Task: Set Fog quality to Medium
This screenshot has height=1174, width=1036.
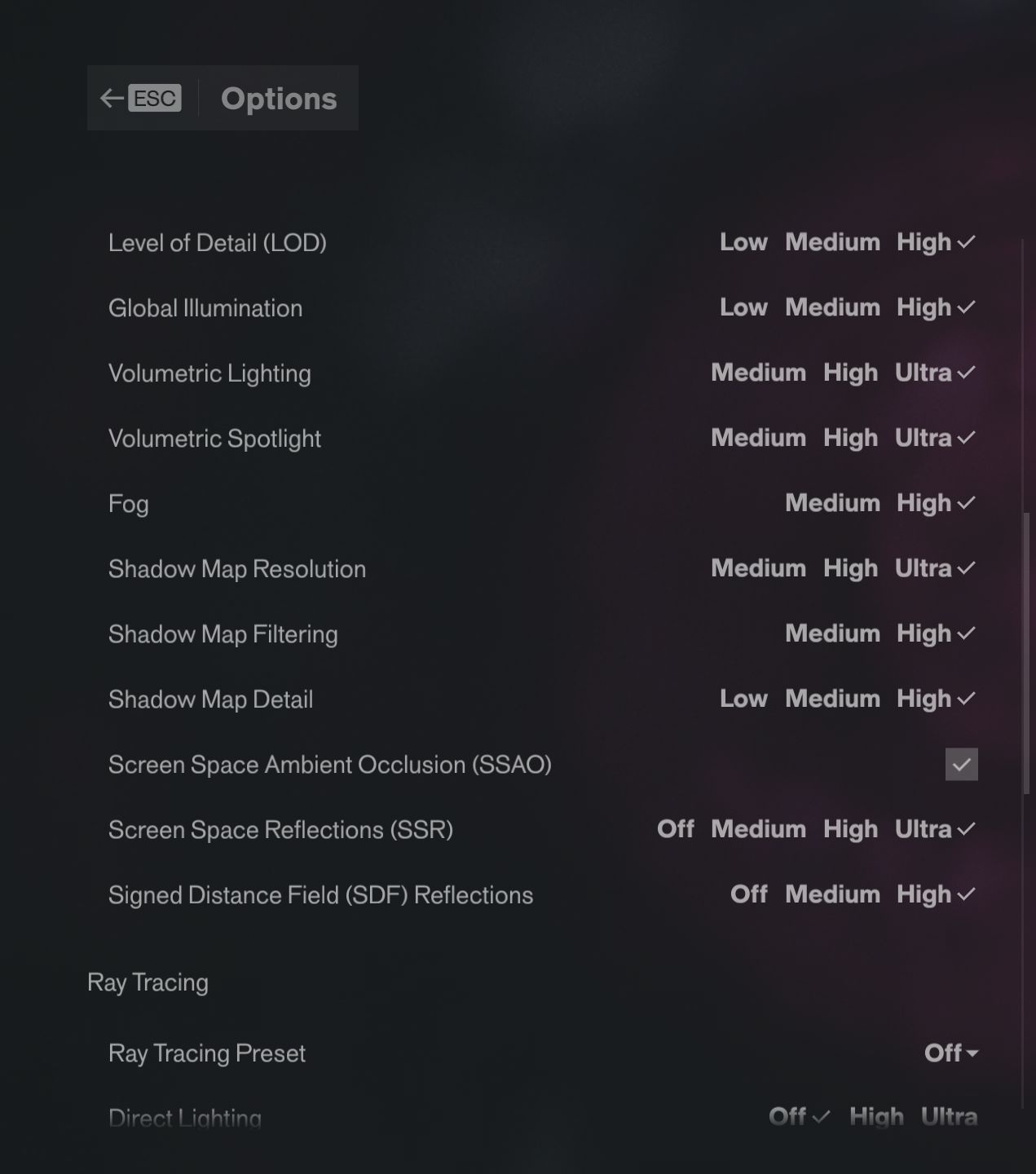Action: click(x=832, y=503)
